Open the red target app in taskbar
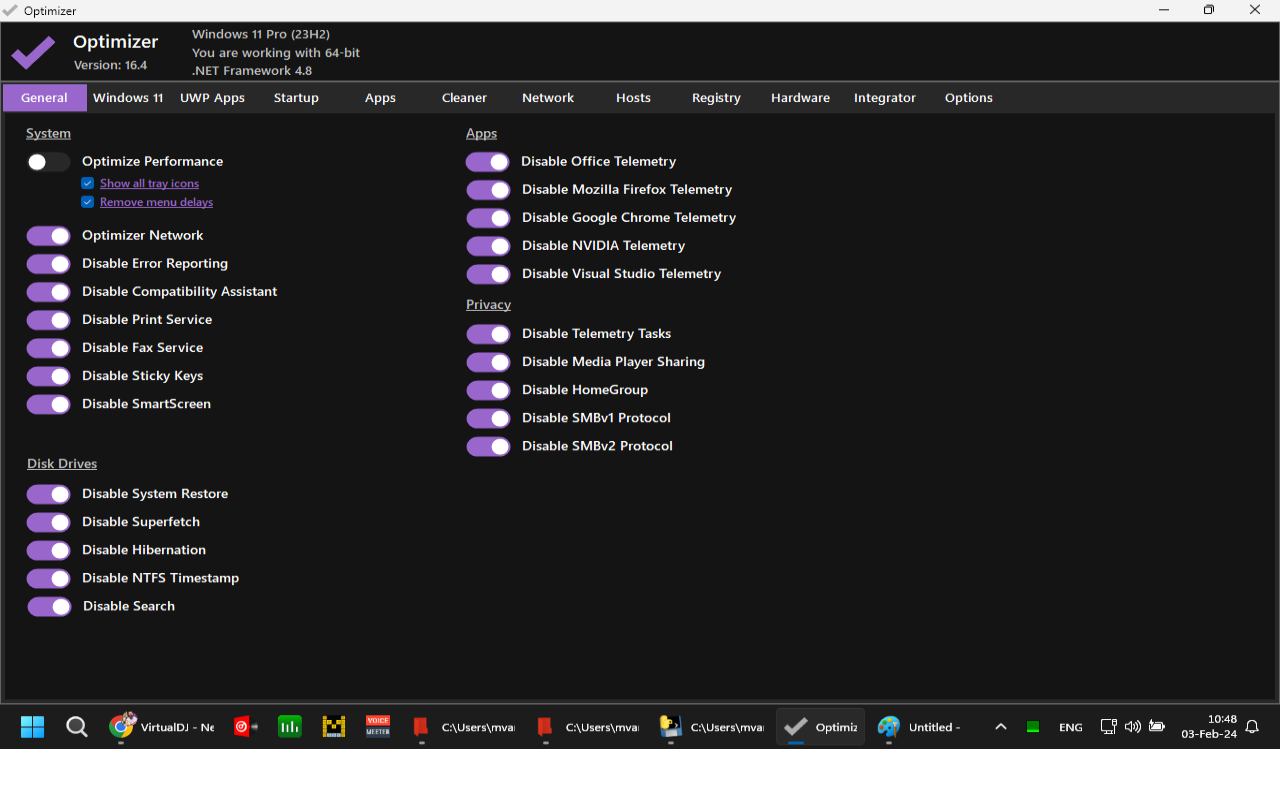The image size is (1280, 800). tap(246, 727)
